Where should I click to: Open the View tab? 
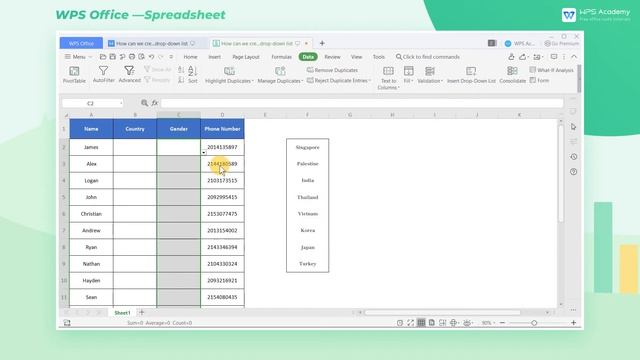click(356, 57)
